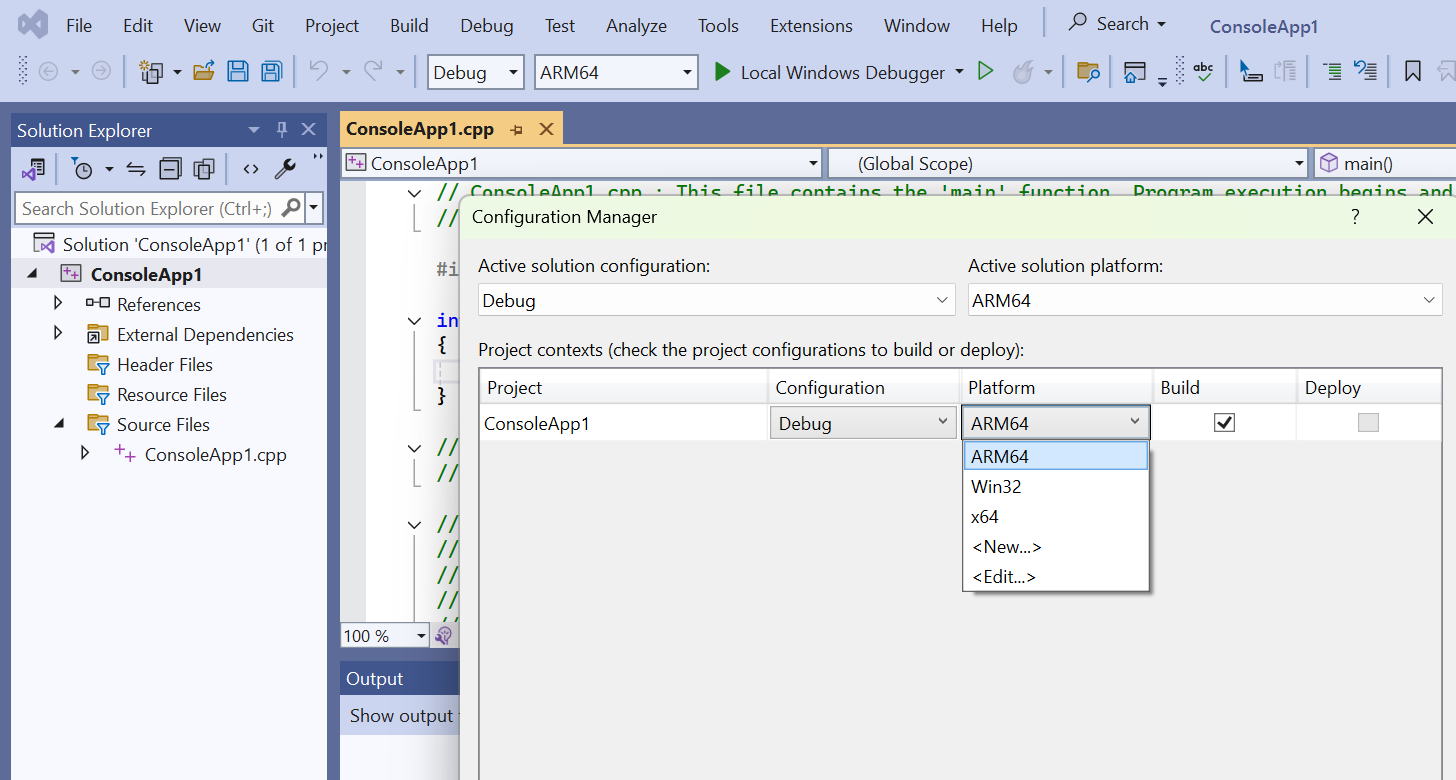Start without debugging (hollow green arrow)
Viewport: 1456px width, 780px height.
[985, 71]
